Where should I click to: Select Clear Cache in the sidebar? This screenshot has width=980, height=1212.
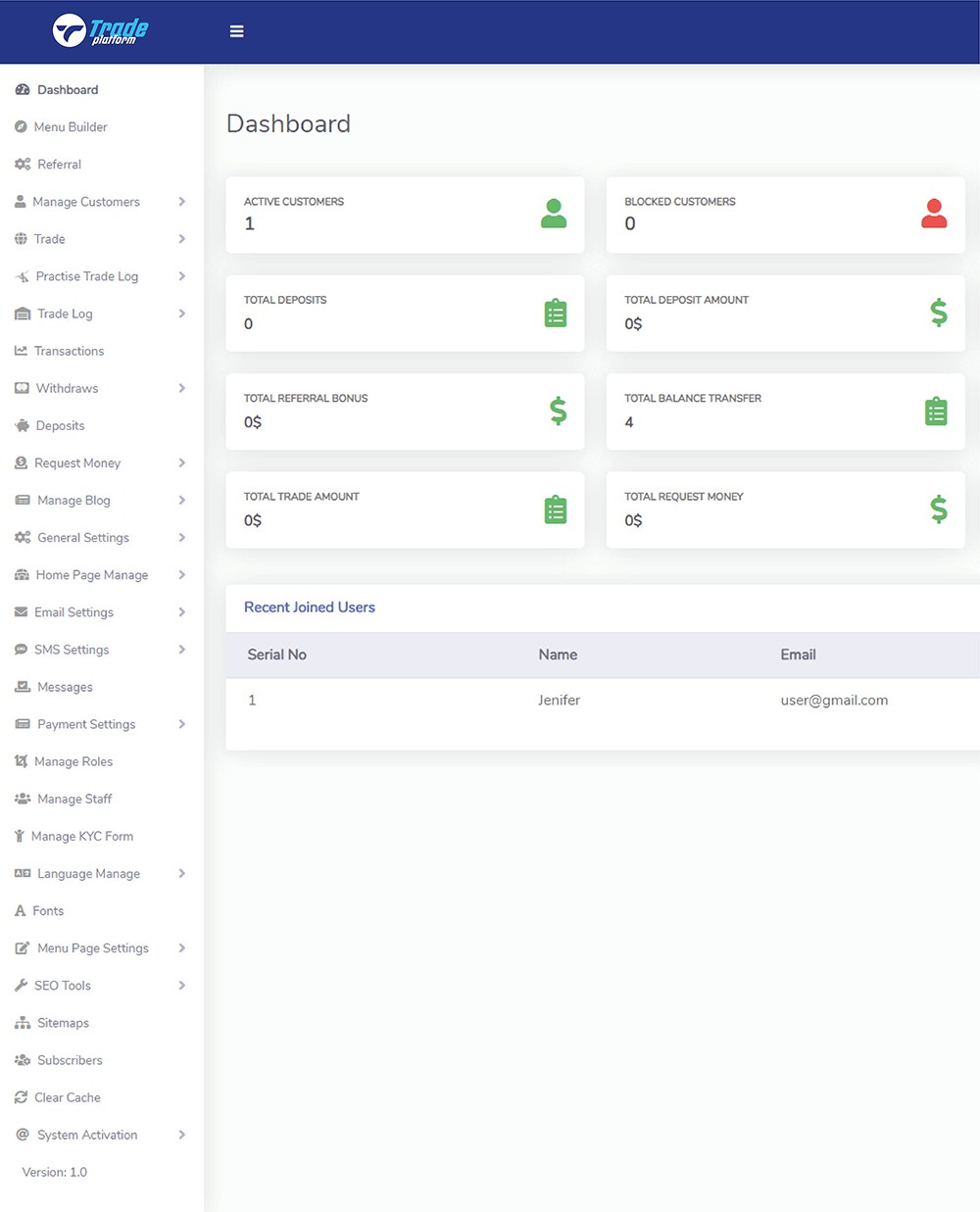click(x=67, y=1097)
